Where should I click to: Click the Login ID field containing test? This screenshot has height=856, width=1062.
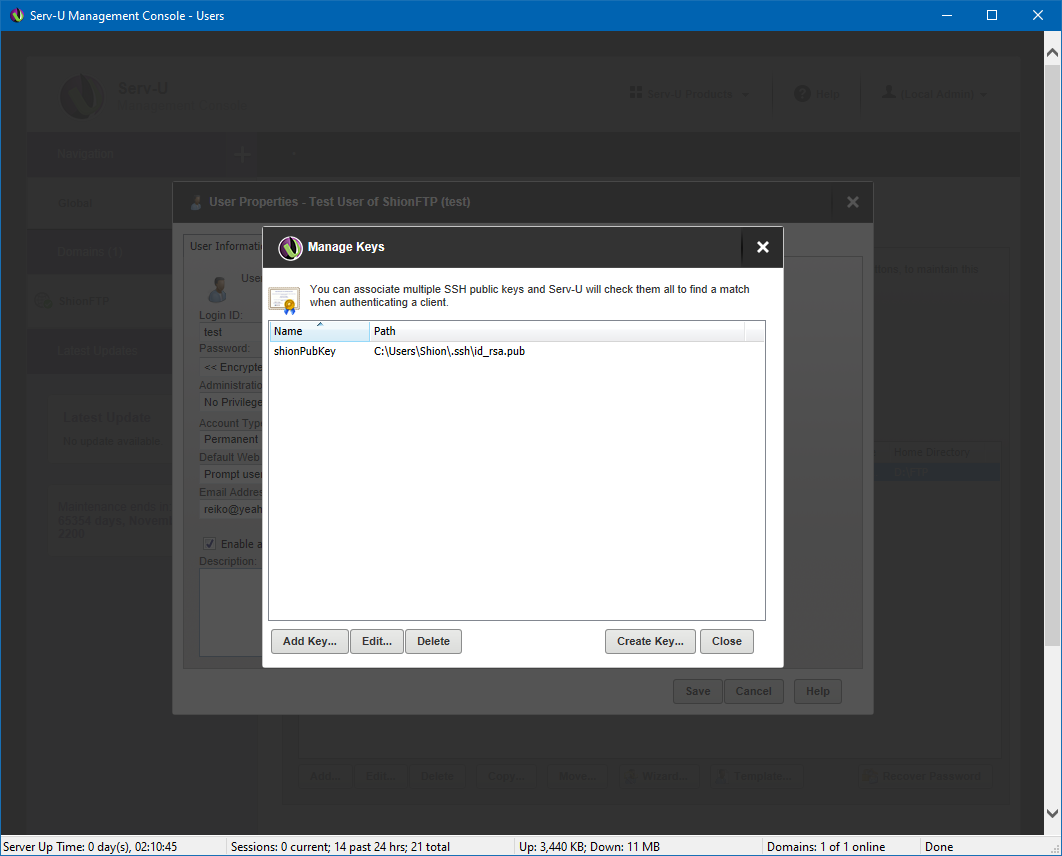coord(232,332)
